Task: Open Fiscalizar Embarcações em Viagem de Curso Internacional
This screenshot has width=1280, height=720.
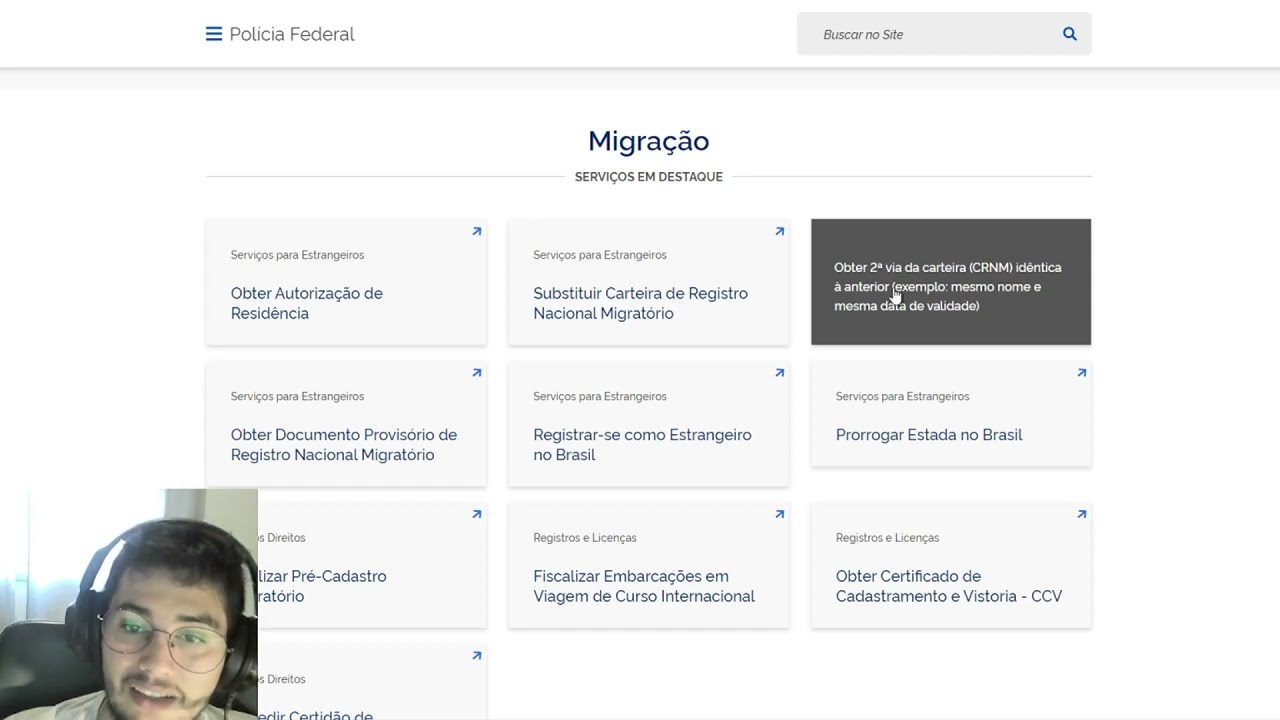Action: pyautogui.click(x=644, y=586)
